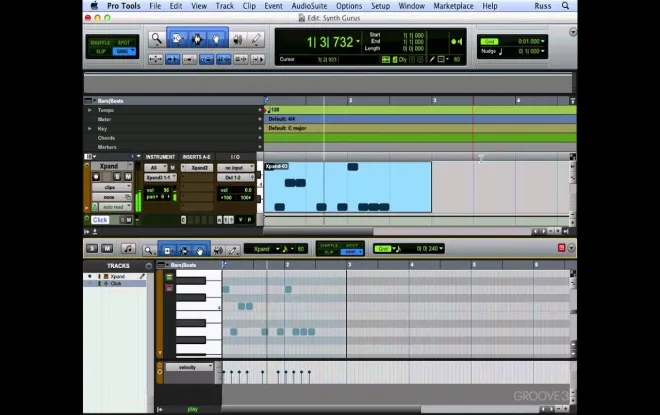Select the Grabber hand tool in the Edit toolbar

click(216, 39)
